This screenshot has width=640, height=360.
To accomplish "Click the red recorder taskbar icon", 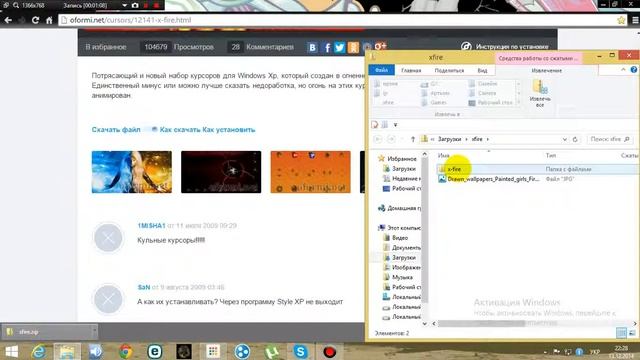I will (x=329, y=351).
